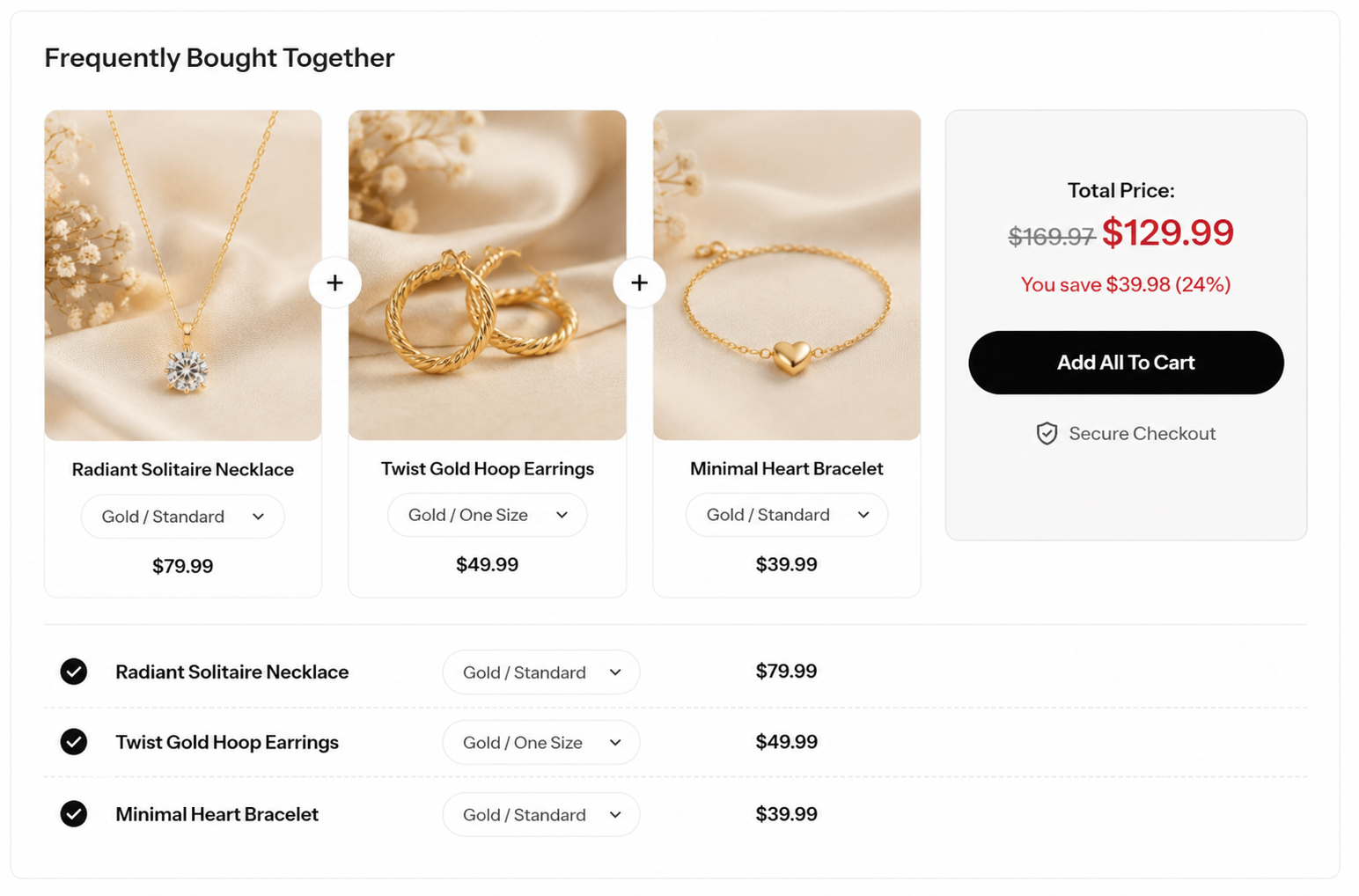This screenshot has width=1359, height=896.
Task: Open Radiant Solitaire Necklace product title under image
Action: click(183, 469)
